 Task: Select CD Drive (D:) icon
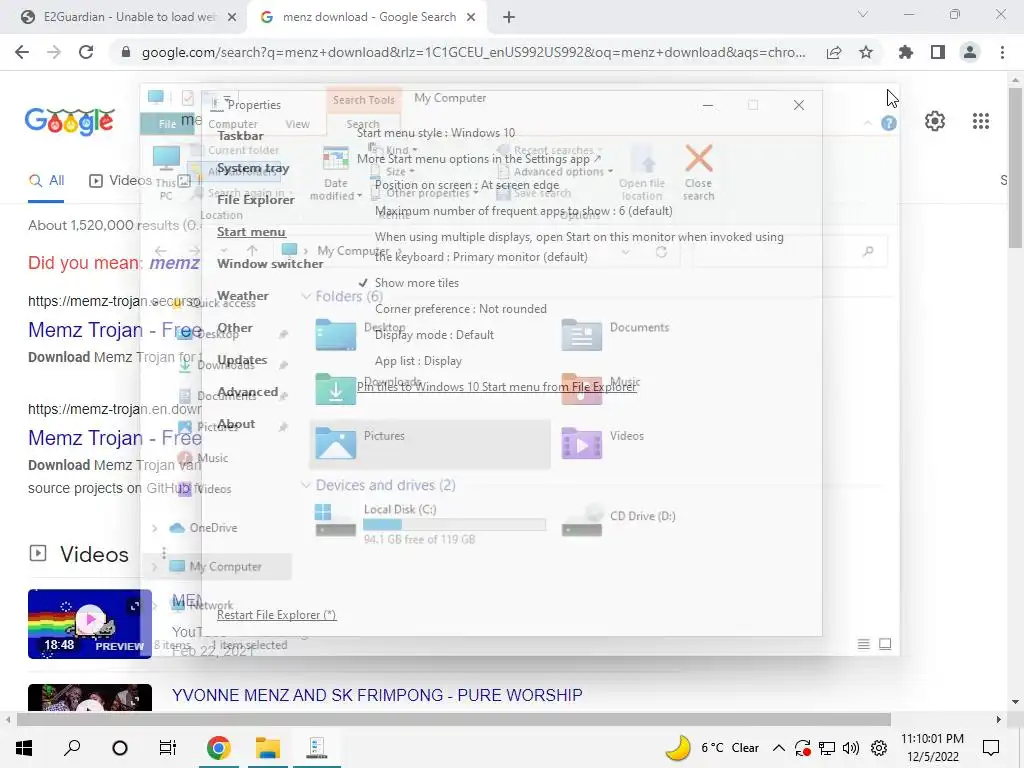581,520
